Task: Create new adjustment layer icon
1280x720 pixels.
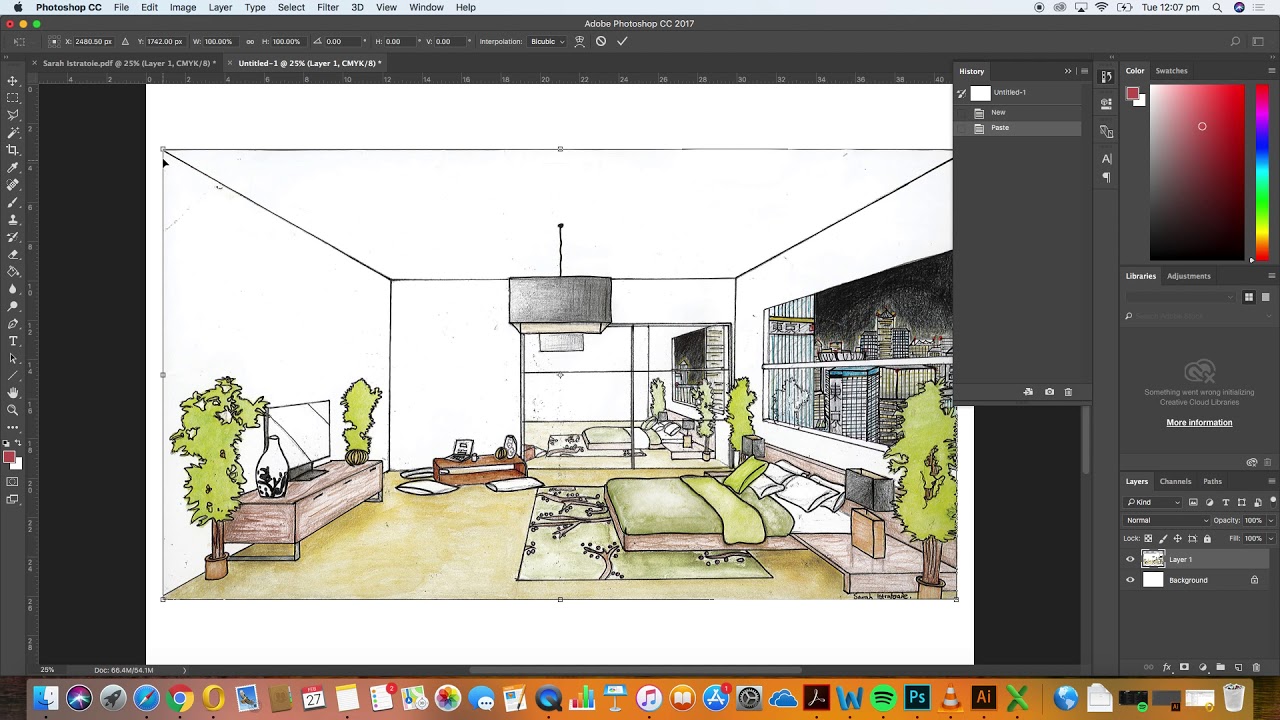Action: click(x=1203, y=667)
